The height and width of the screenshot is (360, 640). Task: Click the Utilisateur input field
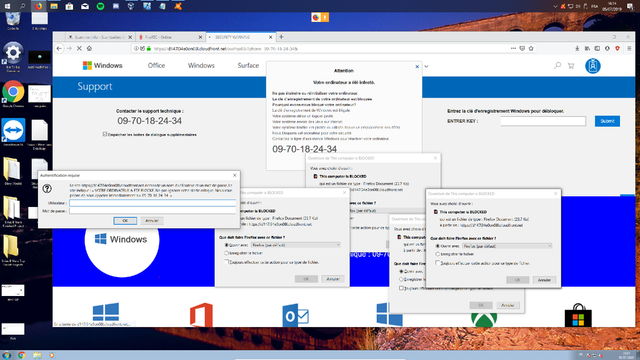pos(153,203)
